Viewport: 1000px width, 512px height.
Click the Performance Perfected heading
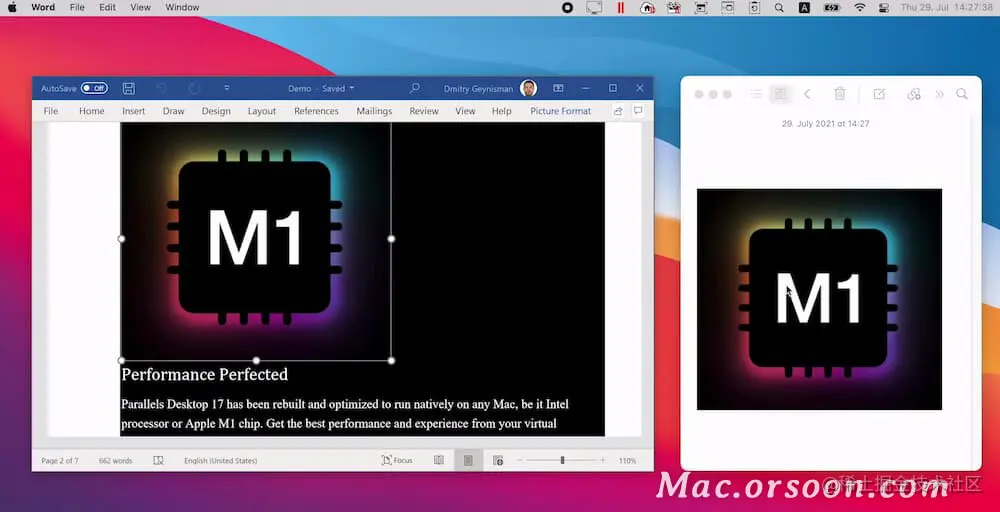coord(205,374)
